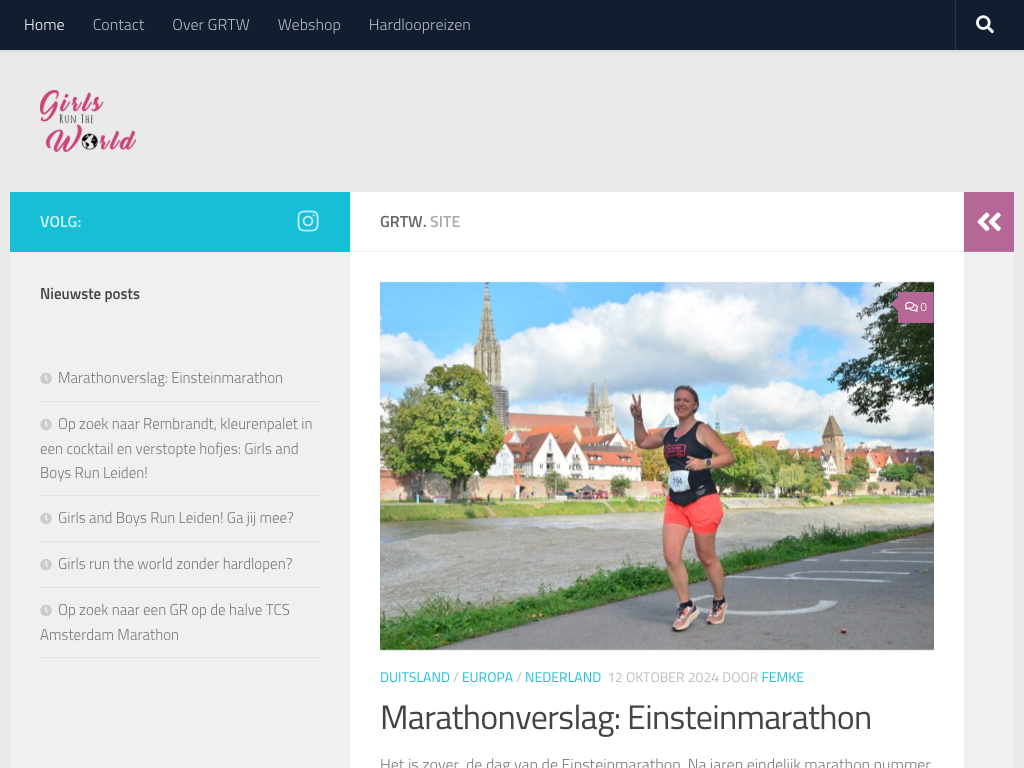This screenshot has height=768, width=1024.
Task: Expand the sidebar with double chevron button
Action: pos(989,222)
